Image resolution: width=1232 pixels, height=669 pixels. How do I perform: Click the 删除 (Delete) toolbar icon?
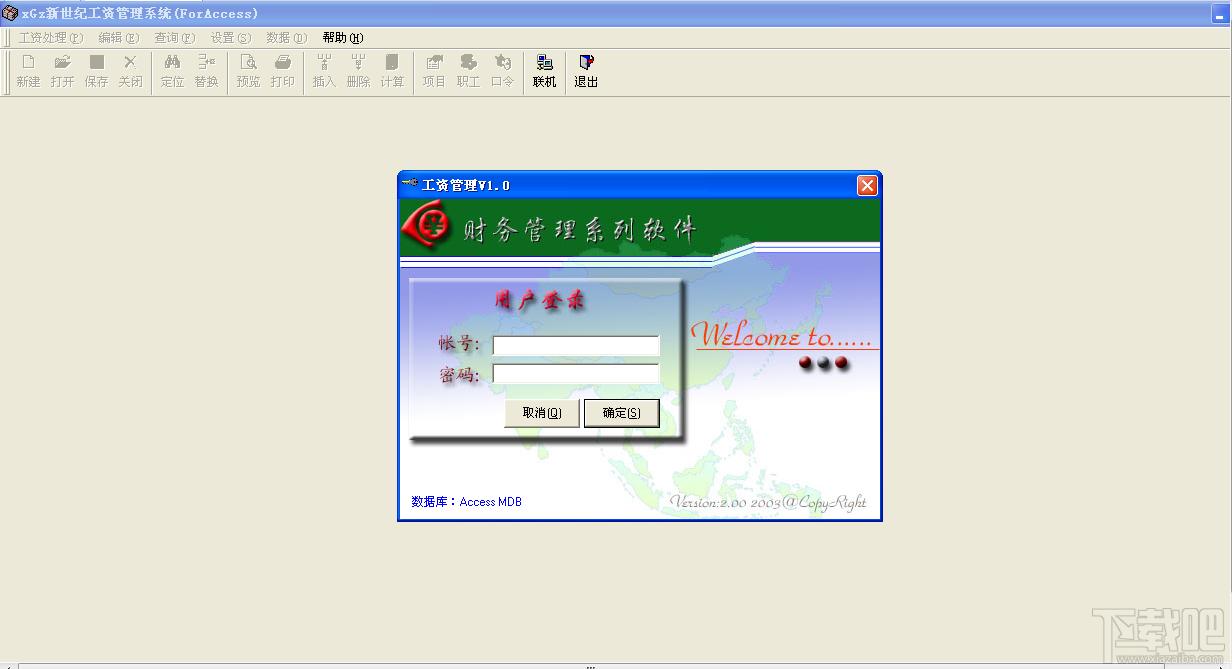pos(358,71)
